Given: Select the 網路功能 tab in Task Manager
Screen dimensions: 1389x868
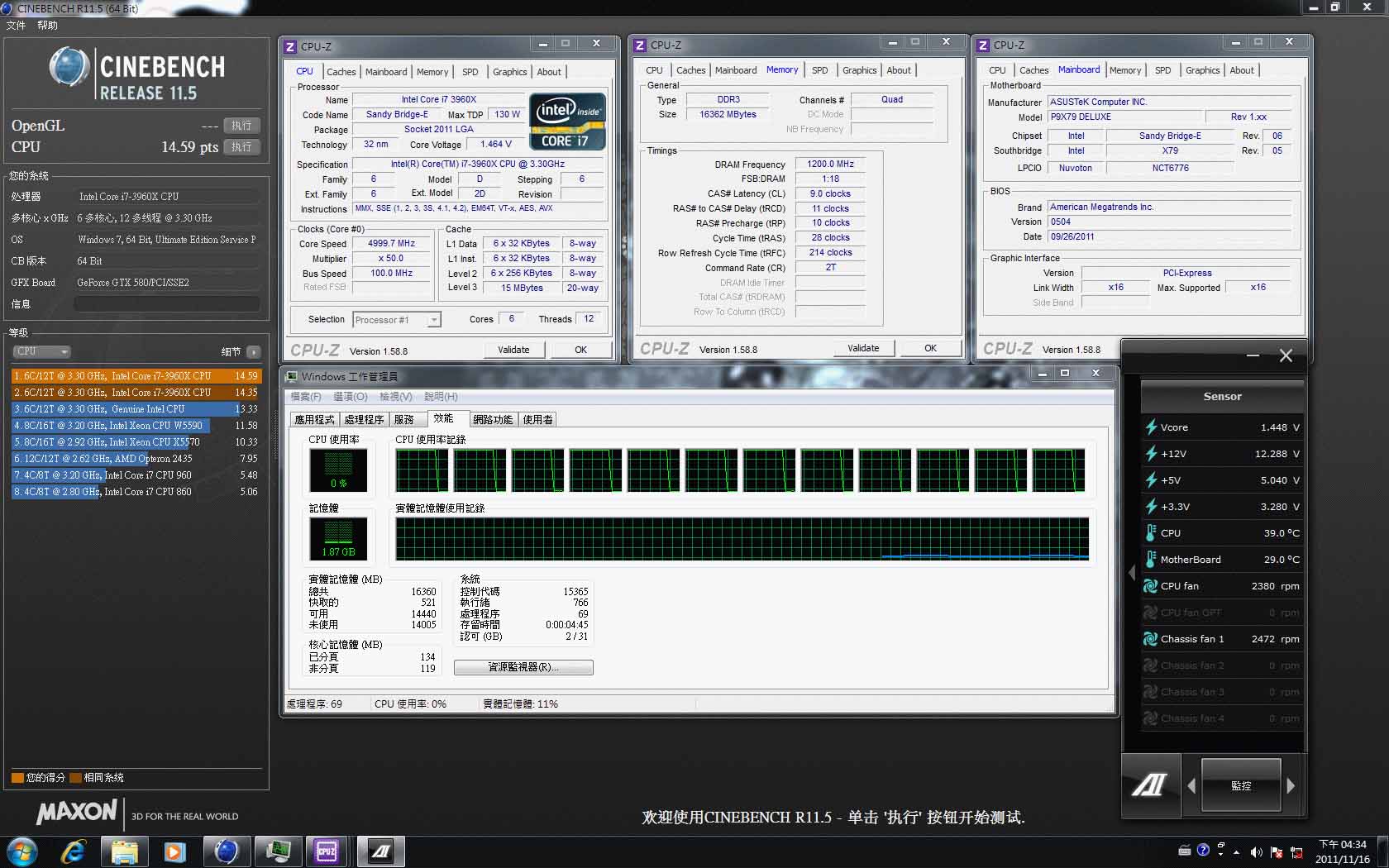Looking at the screenshot, I should (493, 420).
